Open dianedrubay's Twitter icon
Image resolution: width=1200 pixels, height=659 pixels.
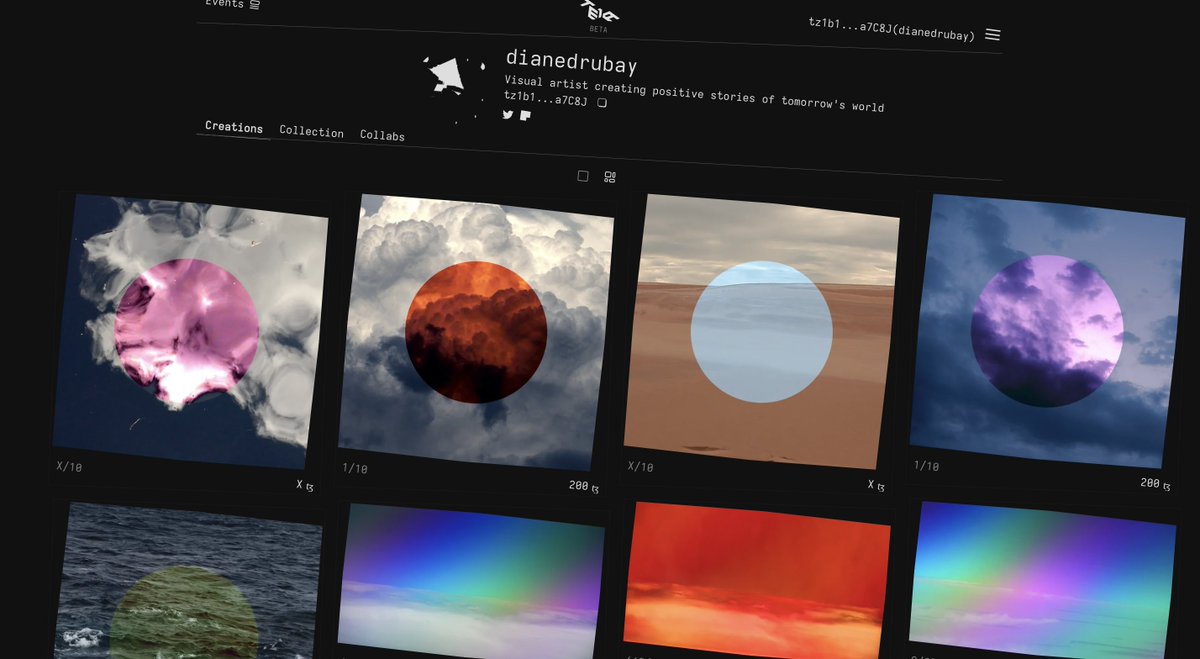508,114
